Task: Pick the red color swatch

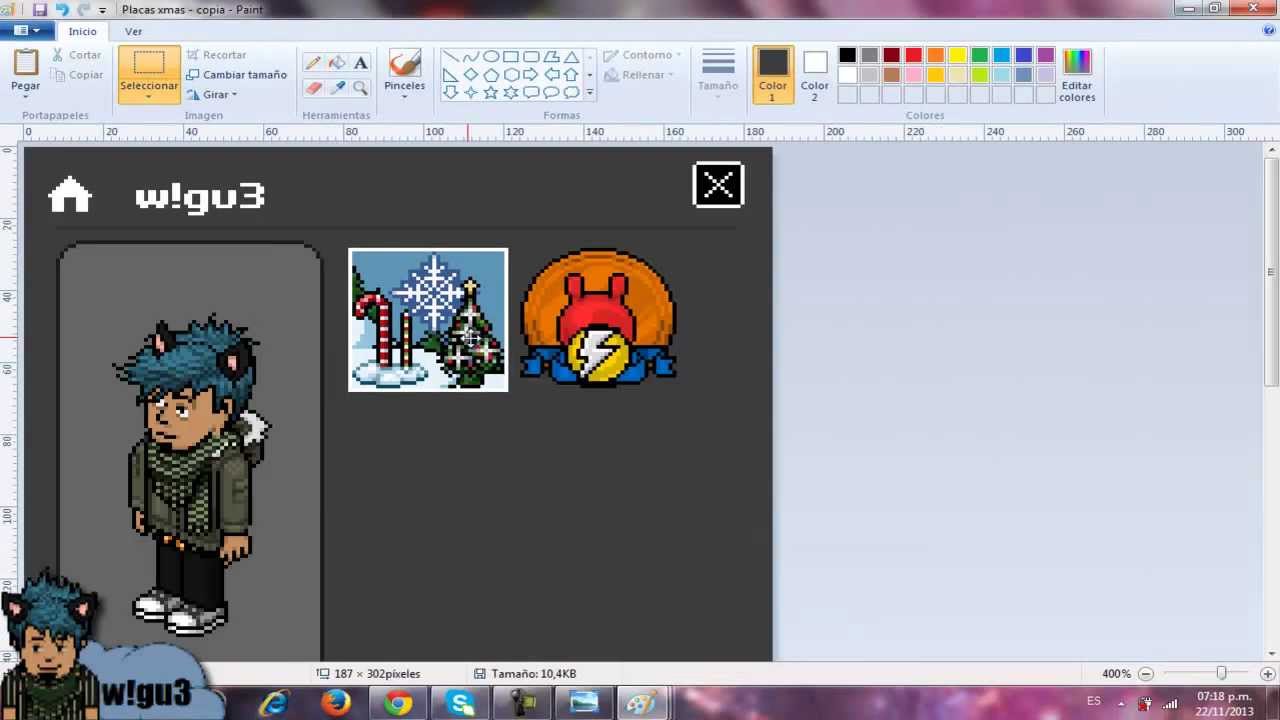Action: (x=914, y=55)
